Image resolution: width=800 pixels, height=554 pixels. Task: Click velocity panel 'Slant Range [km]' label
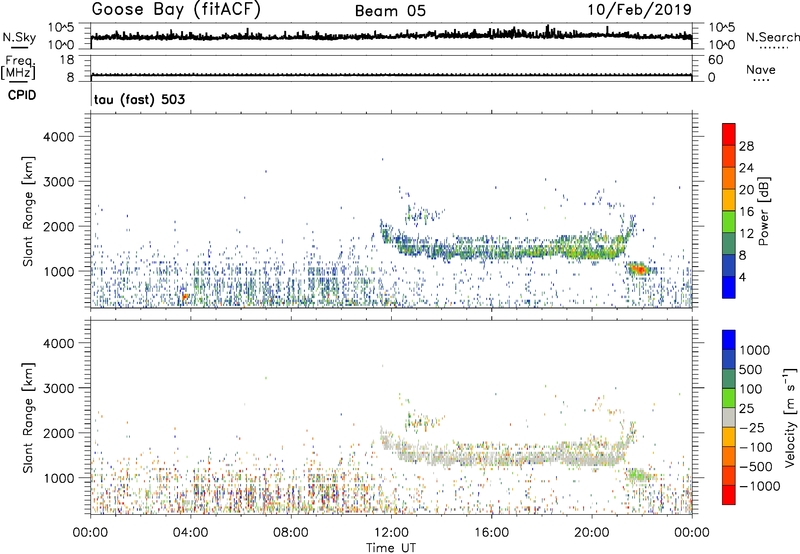(x=28, y=418)
